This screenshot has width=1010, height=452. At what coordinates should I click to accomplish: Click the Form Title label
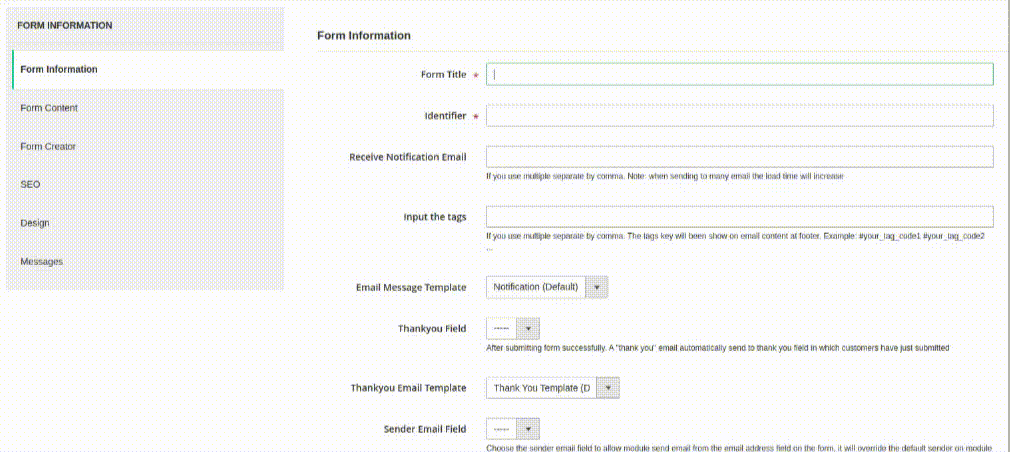coord(443,75)
